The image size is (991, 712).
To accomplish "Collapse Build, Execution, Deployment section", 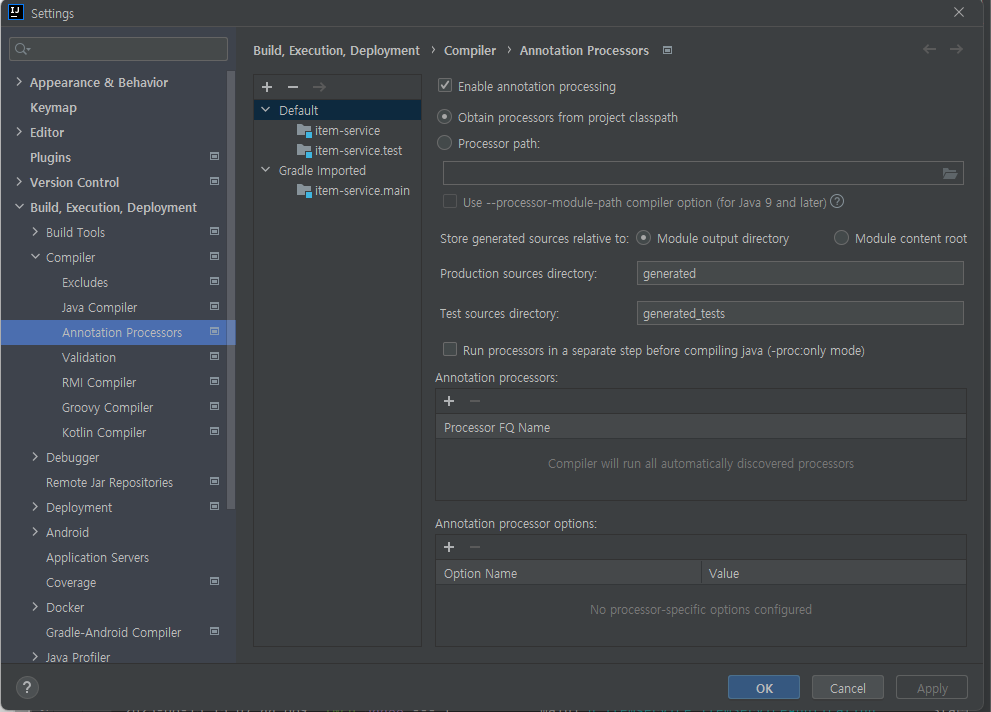I will pos(19,207).
